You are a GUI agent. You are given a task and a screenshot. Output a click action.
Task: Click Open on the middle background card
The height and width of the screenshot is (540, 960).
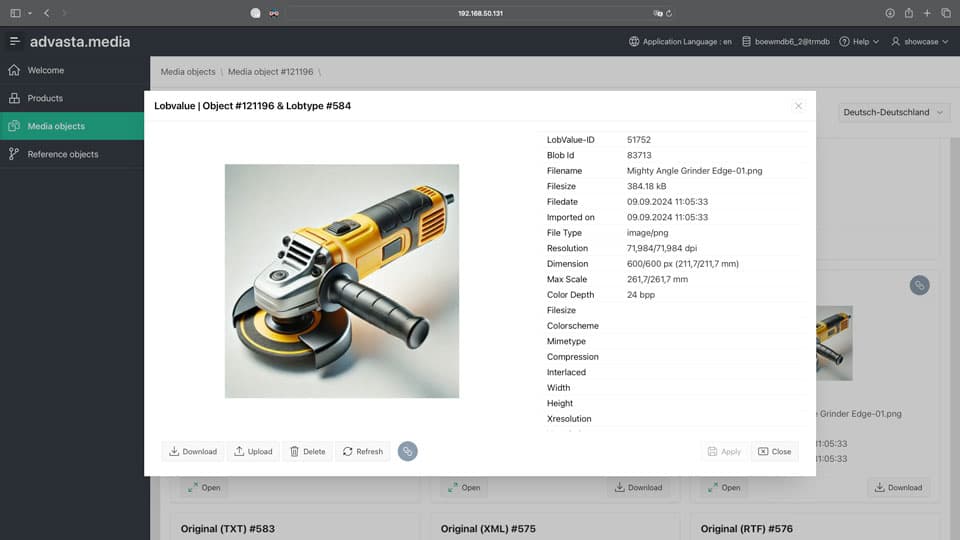[x=464, y=487]
